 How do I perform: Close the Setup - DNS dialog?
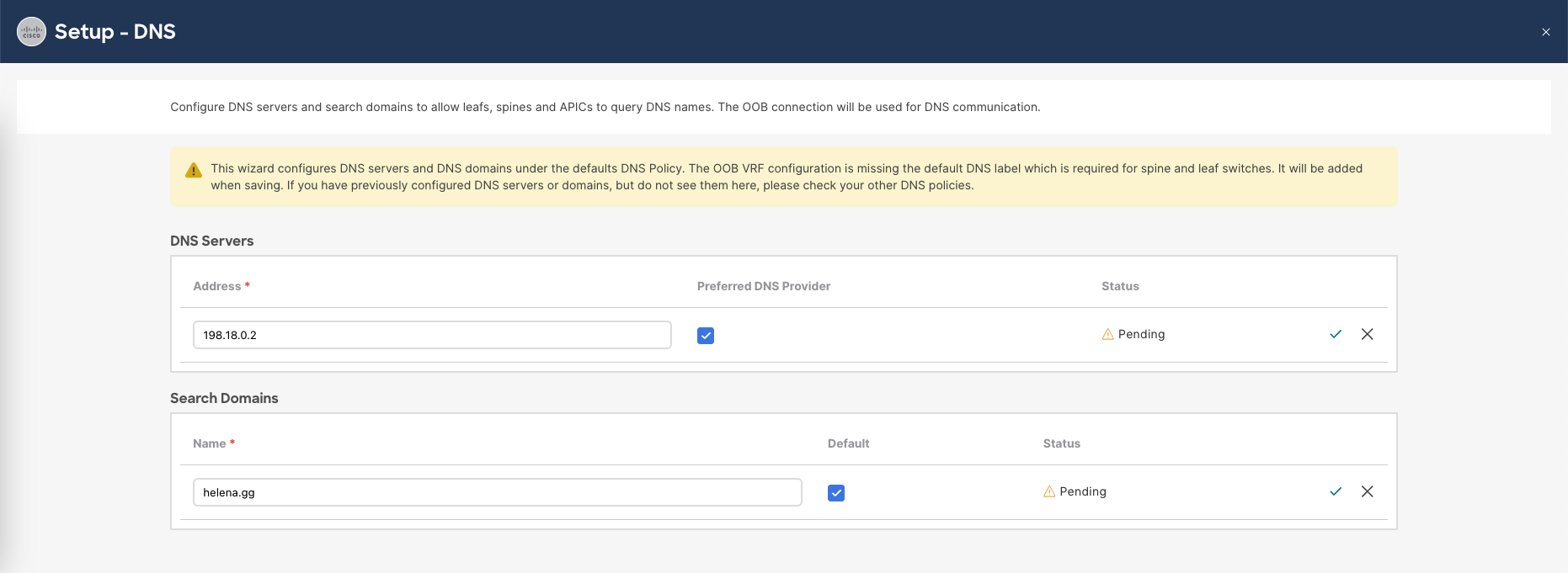click(1546, 32)
